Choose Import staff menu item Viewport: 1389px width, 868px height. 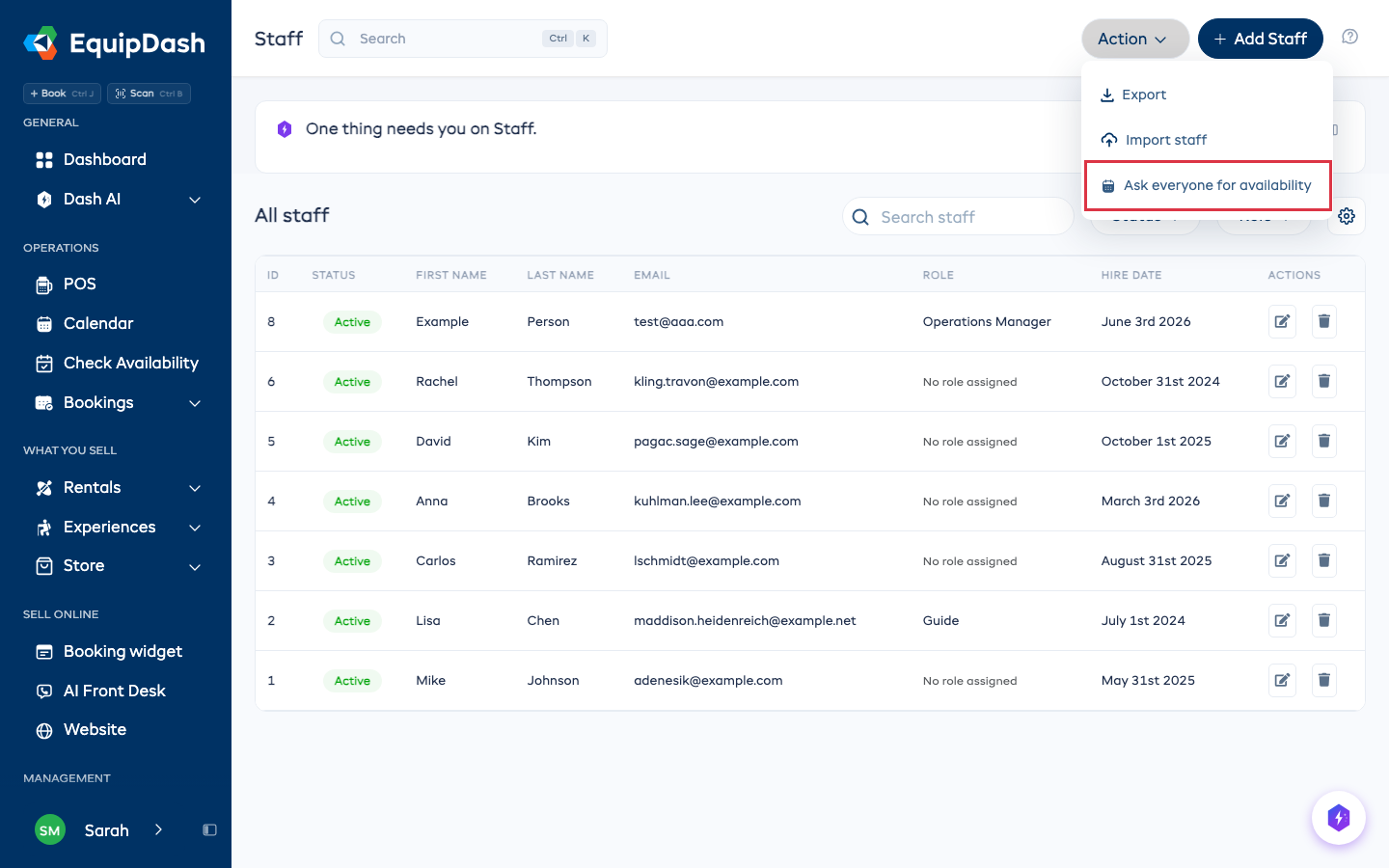pos(1208,140)
